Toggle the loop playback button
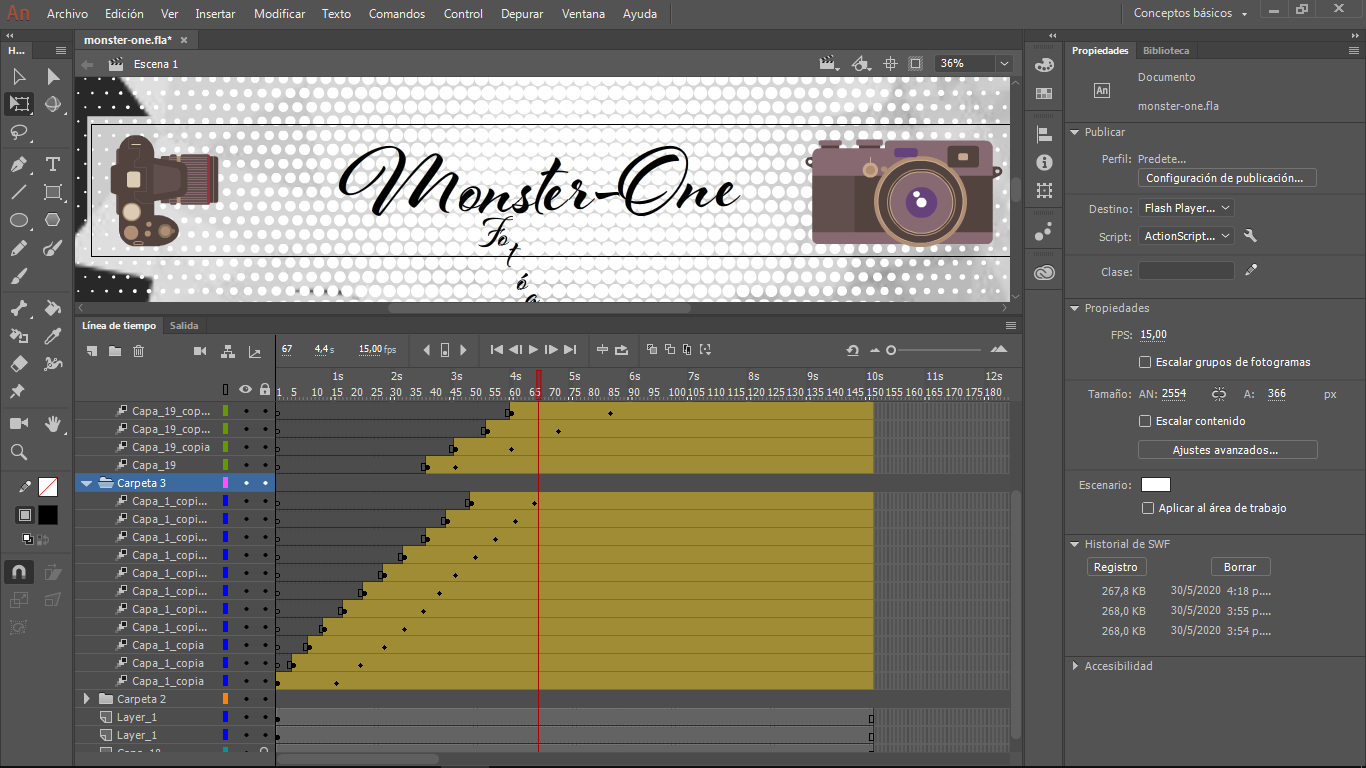The width and height of the screenshot is (1366, 768). pos(621,349)
